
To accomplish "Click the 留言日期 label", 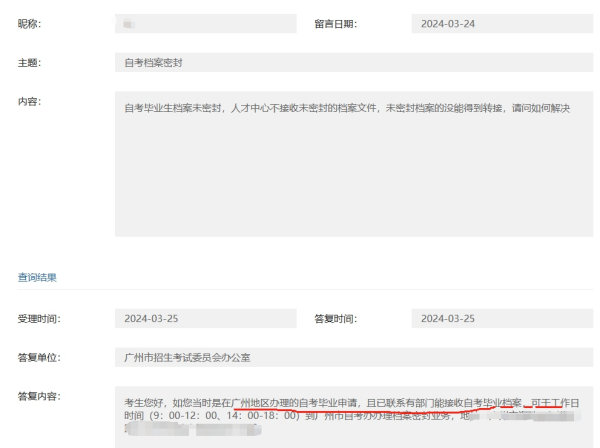I will point(335,24).
